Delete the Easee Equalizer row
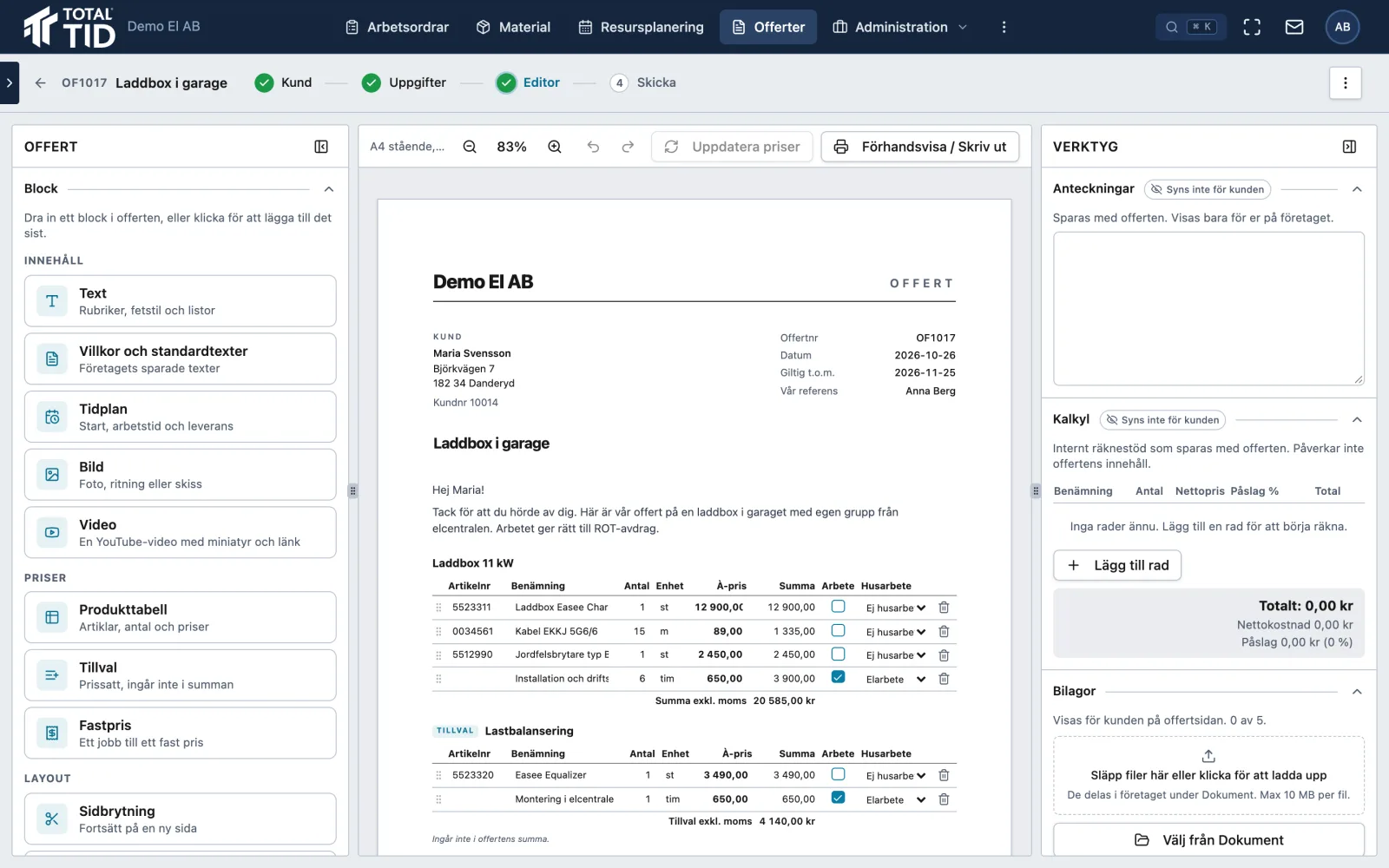The image size is (1389, 868). [x=944, y=775]
